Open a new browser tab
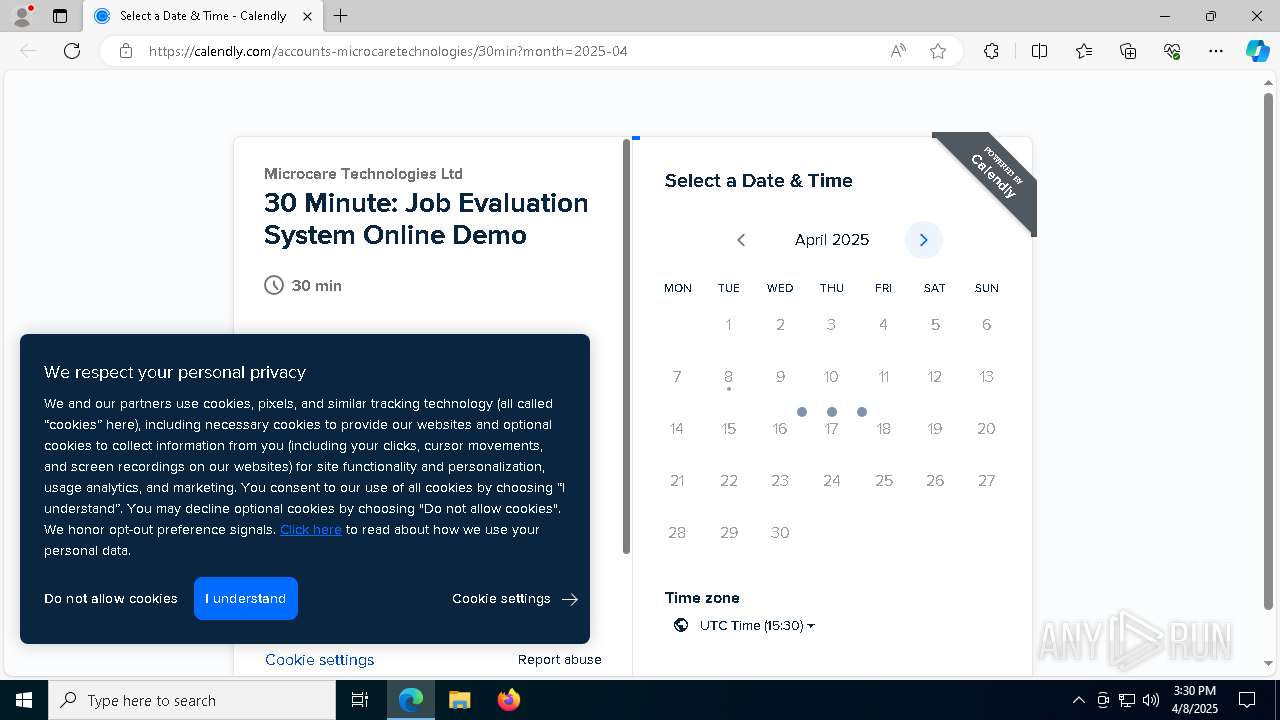Image resolution: width=1280 pixels, height=720 pixels. [341, 16]
